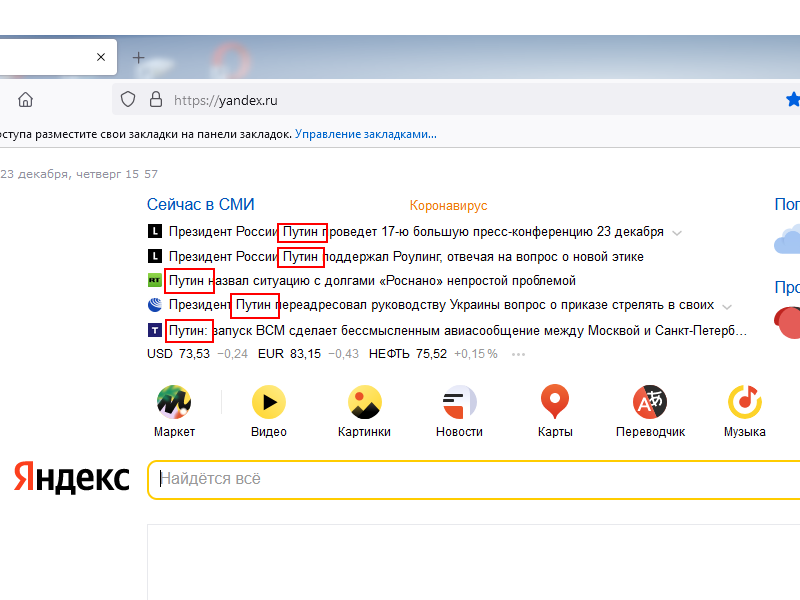Click source icon beside ВСМ headline
This screenshot has height=600, width=800.
click(155, 330)
